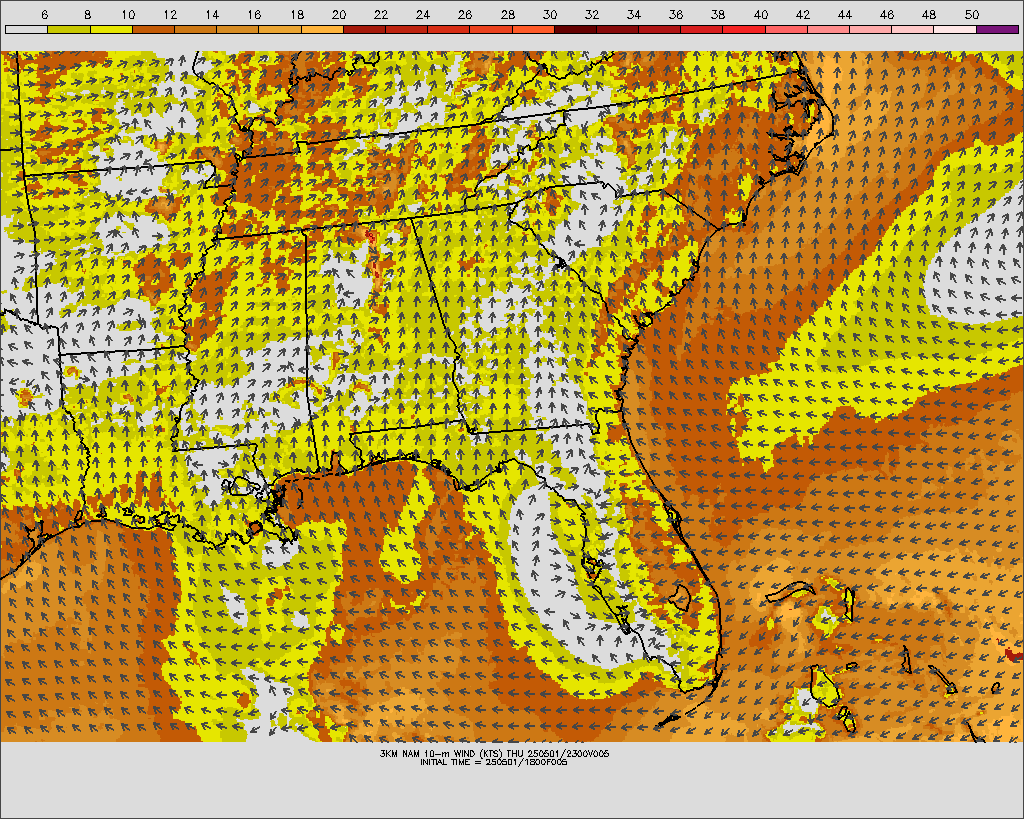1024x819 pixels.
Task: Pick the maroon swatch for 32–34 knots
Action: coord(618,29)
